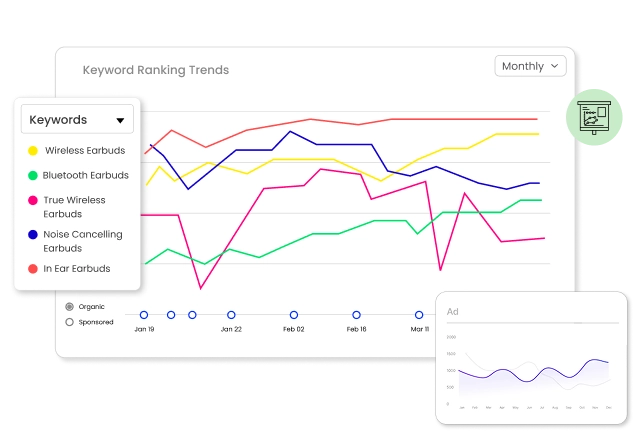Screen dimensions: 640x440
Task: Click the Bluetooth Earbuds legend label
Action: coord(86,176)
